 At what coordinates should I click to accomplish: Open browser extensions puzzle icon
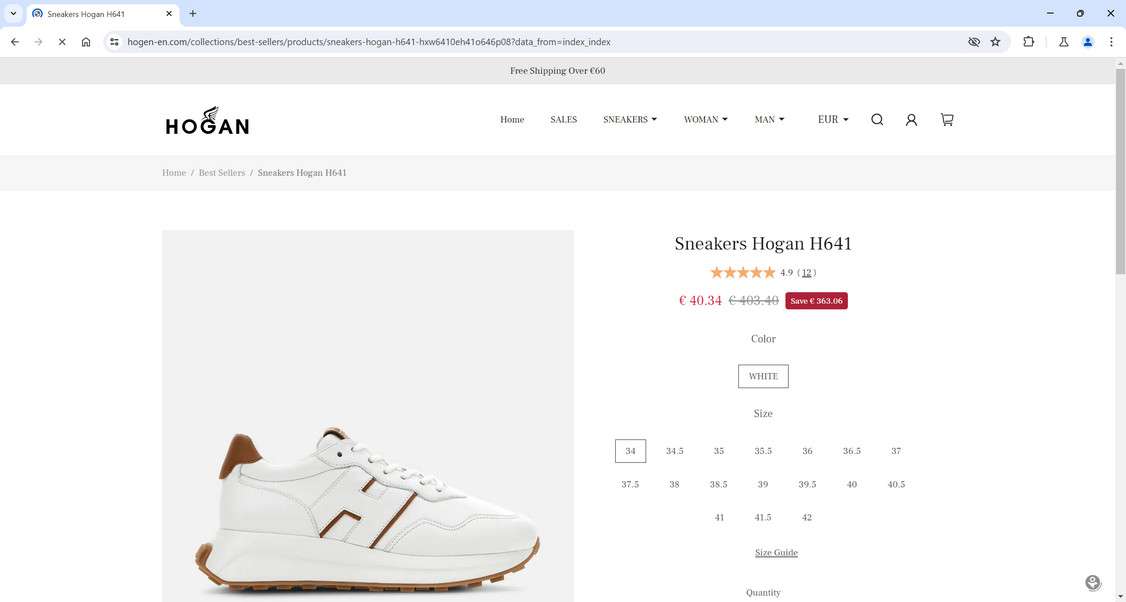point(1028,42)
